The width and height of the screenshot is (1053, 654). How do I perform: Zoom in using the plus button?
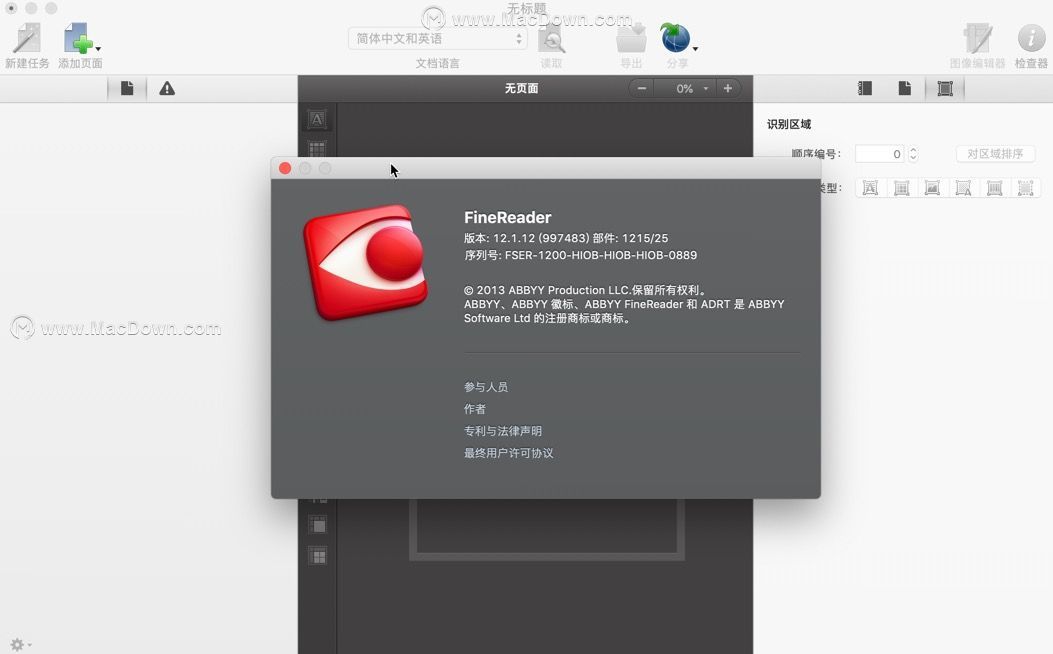pos(728,88)
